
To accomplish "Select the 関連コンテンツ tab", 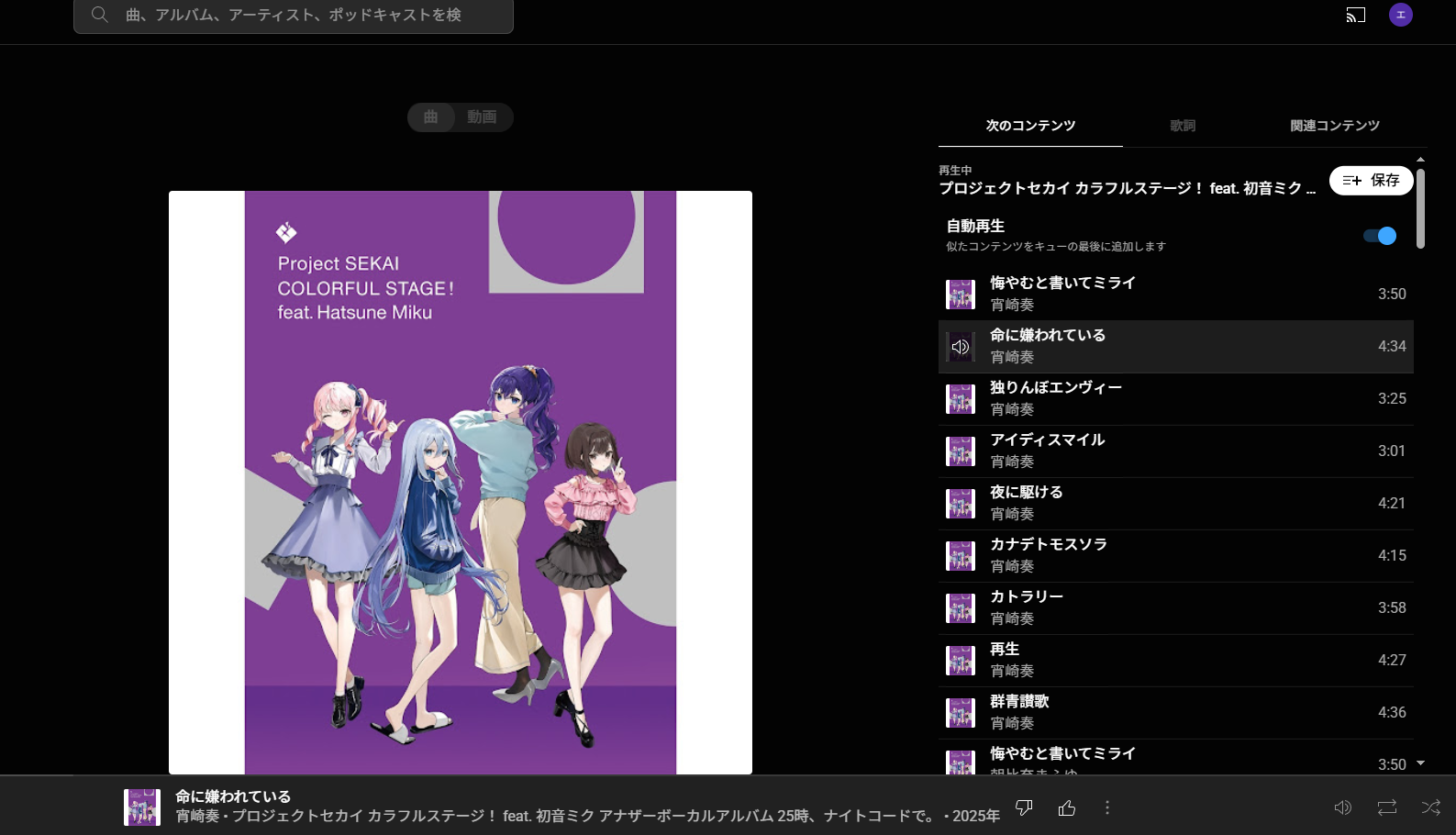I will [1335, 126].
